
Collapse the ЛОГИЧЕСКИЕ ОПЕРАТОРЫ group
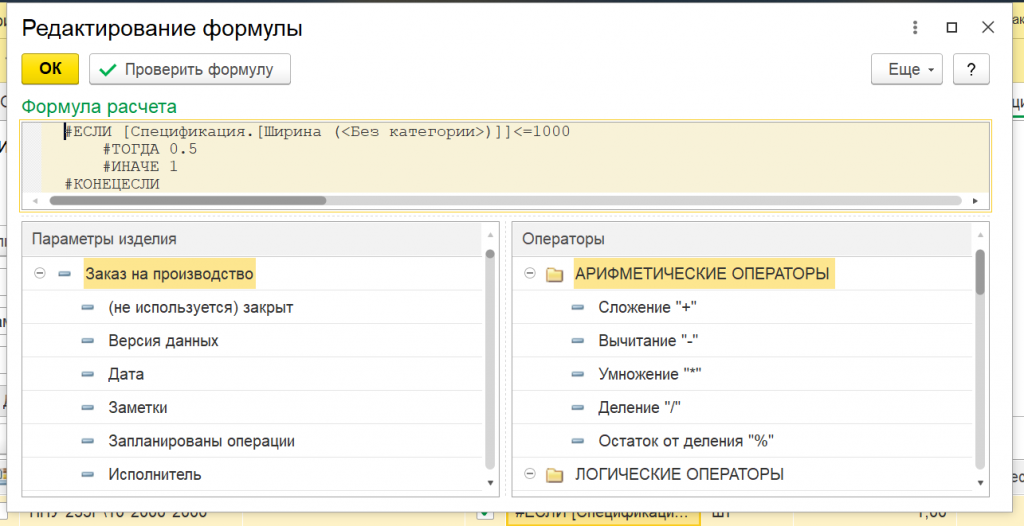[x=530, y=474]
